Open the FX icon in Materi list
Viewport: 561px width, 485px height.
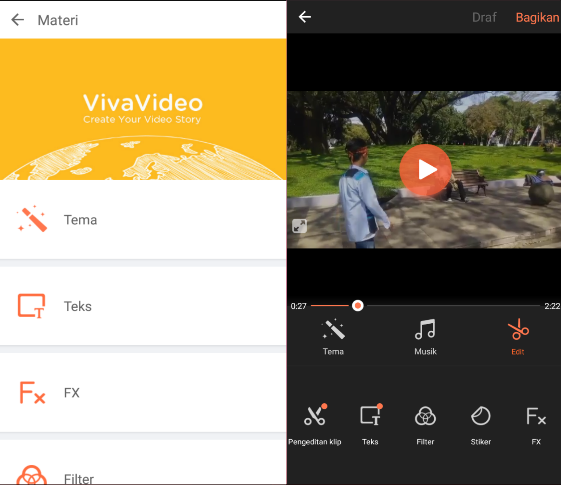(x=32, y=392)
